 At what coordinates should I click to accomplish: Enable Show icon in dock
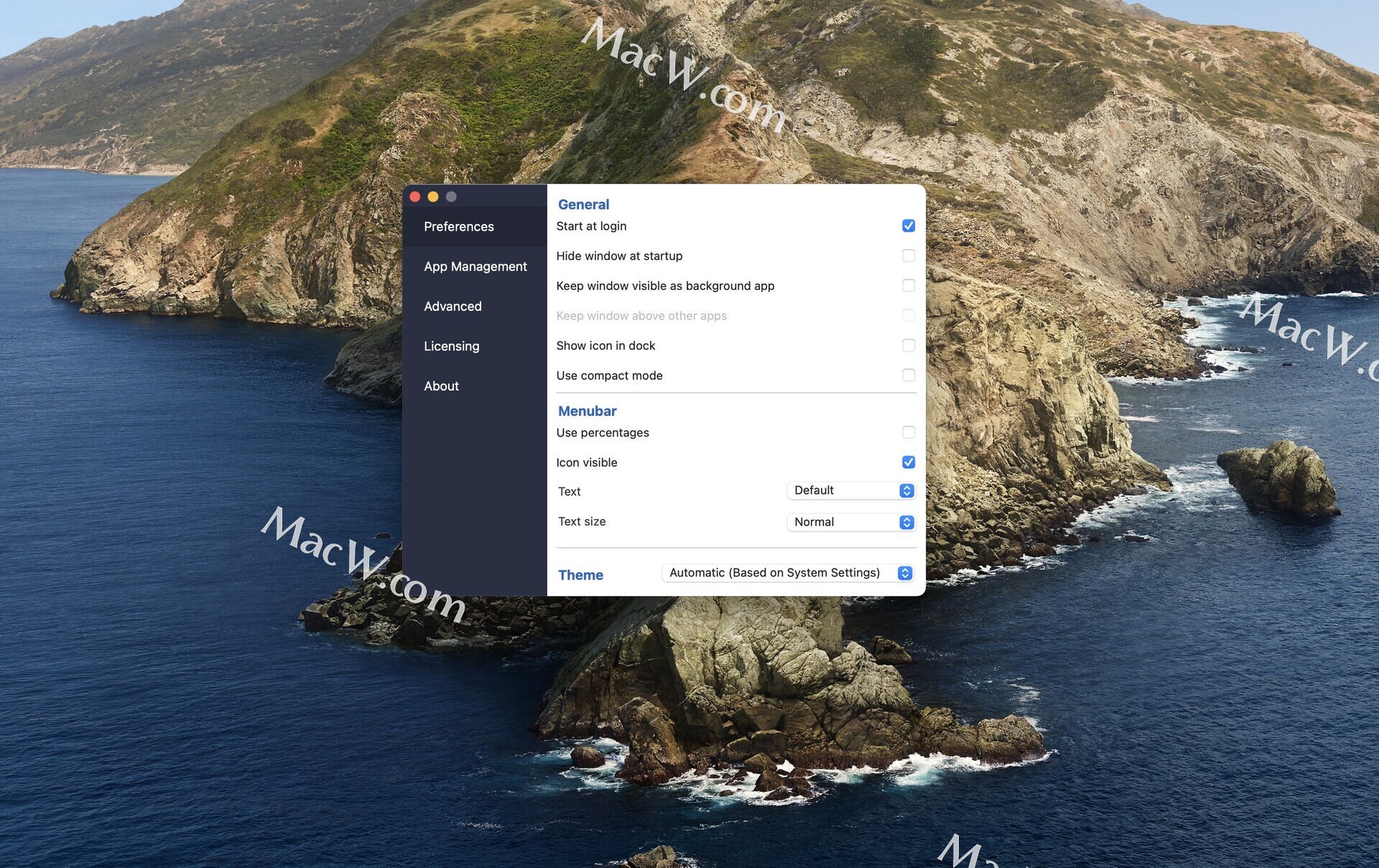[908, 345]
